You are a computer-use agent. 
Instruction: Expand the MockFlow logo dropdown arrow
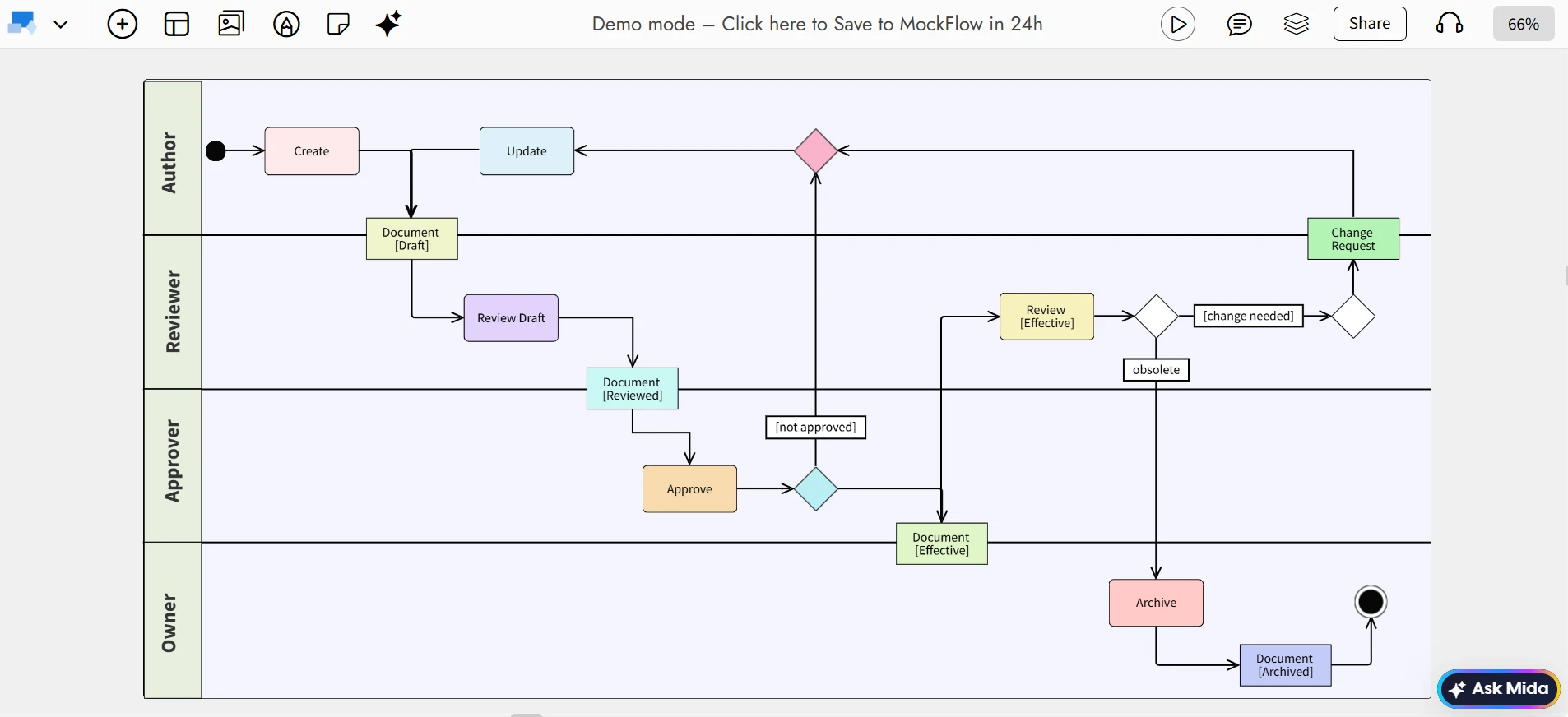point(60,24)
